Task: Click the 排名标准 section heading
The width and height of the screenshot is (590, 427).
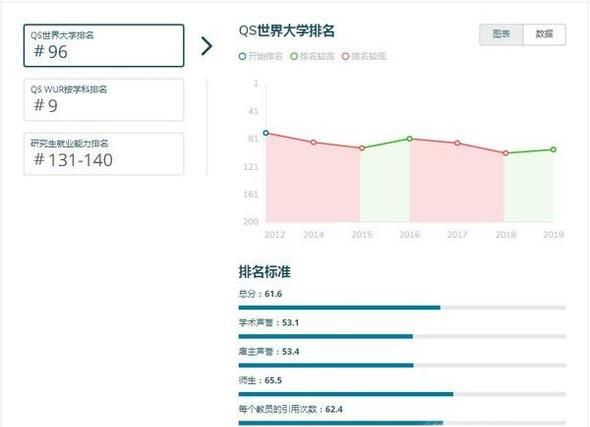Action: click(265, 272)
